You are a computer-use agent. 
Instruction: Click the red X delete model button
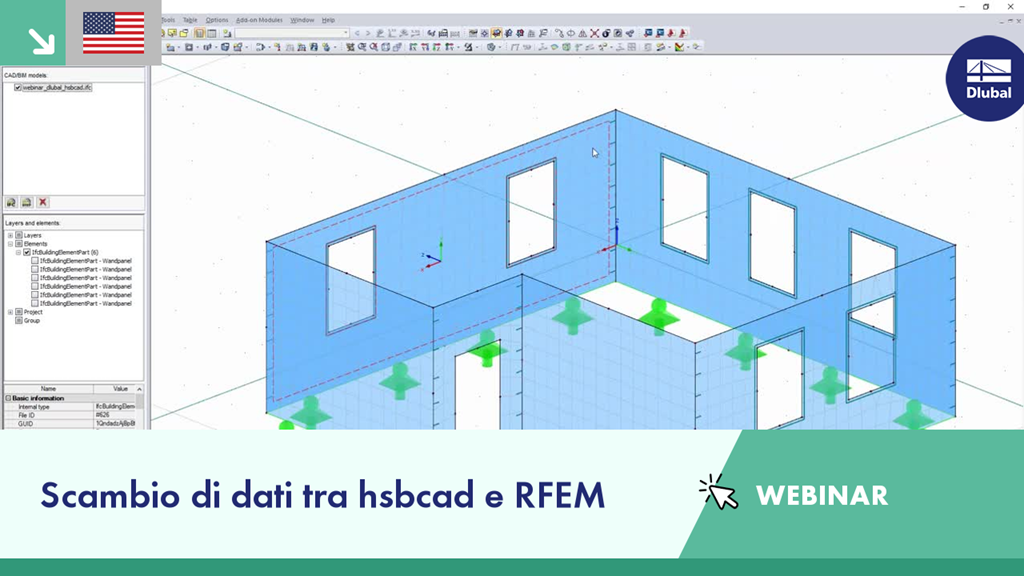click(x=43, y=202)
